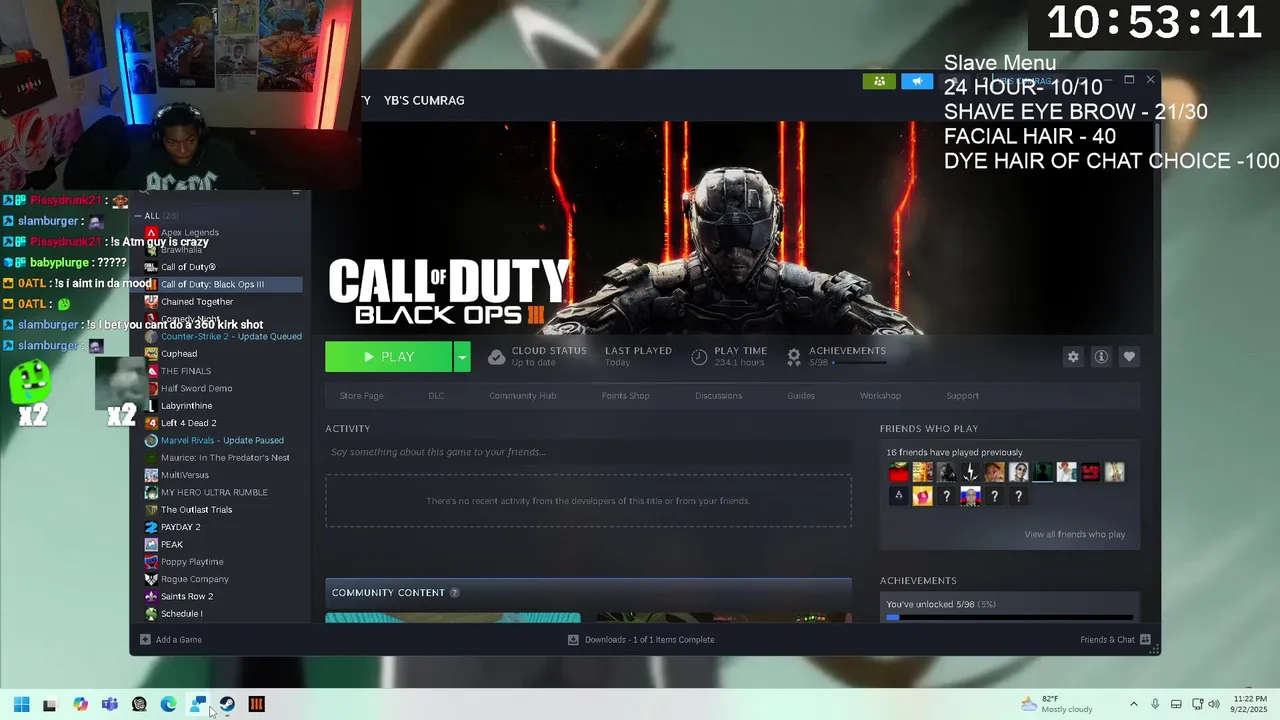Open the Play button dropdown arrow

point(461,357)
